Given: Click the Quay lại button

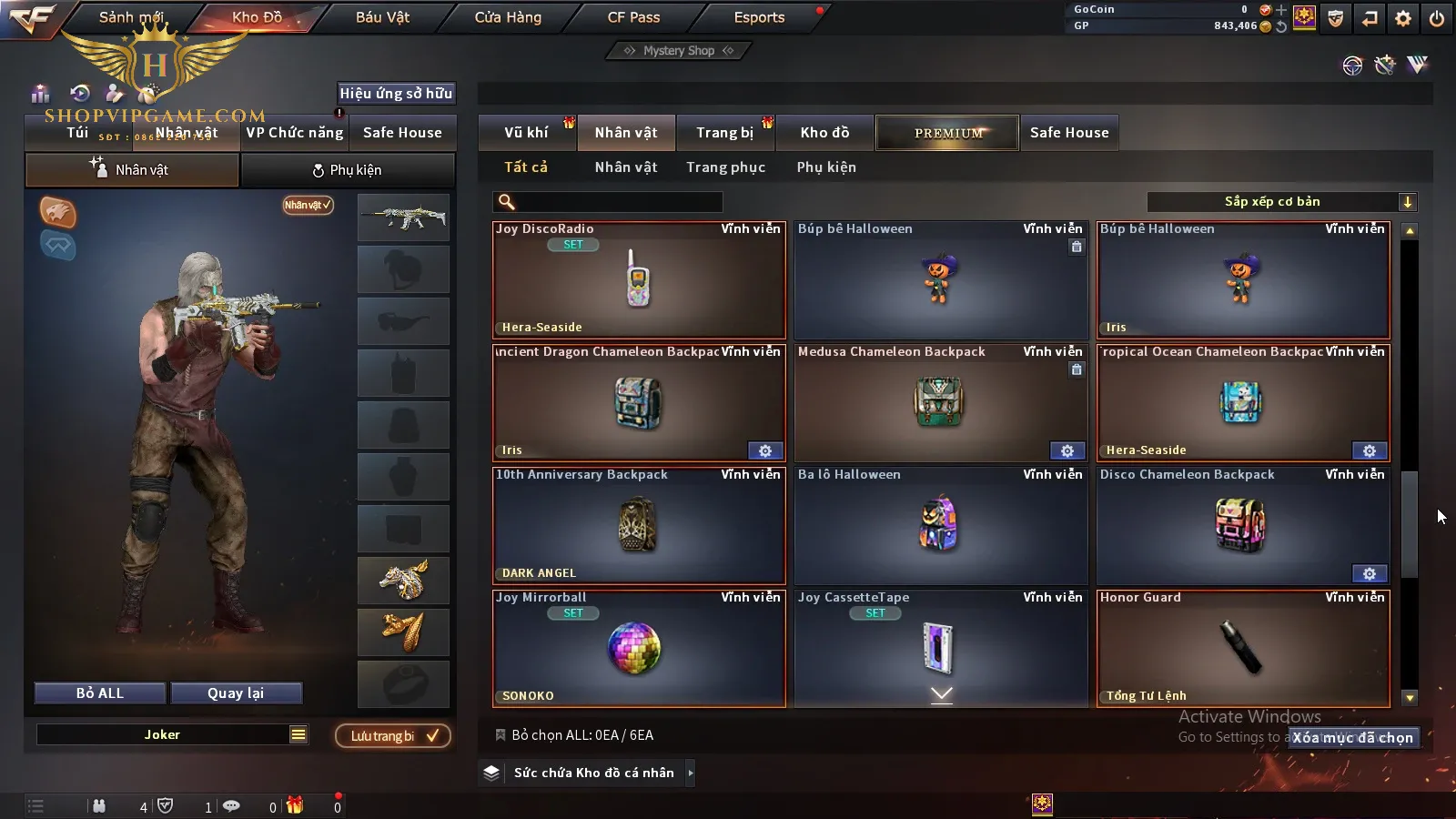Looking at the screenshot, I should [x=236, y=693].
